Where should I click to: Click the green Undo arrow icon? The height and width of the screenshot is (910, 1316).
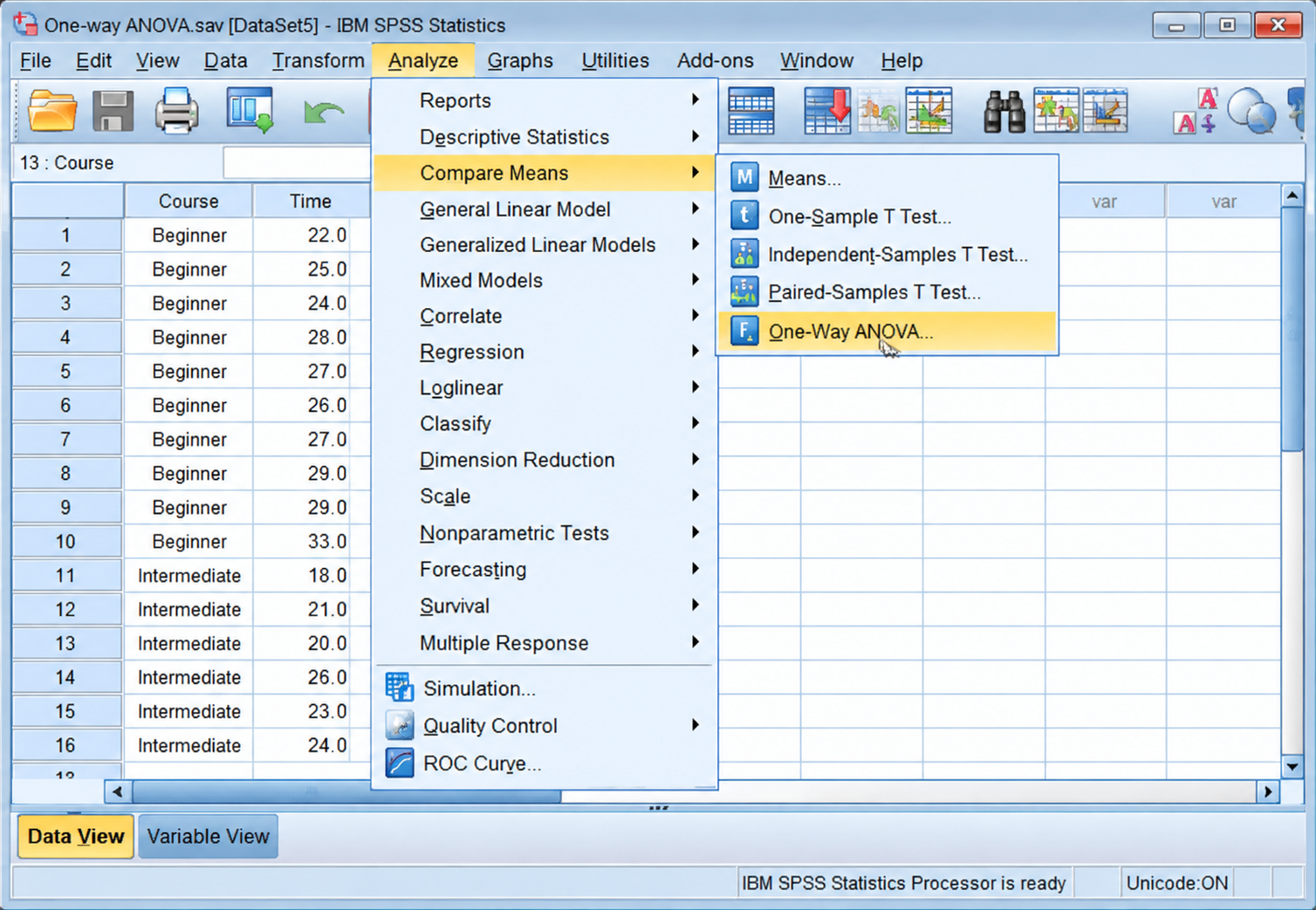pyautogui.click(x=323, y=113)
